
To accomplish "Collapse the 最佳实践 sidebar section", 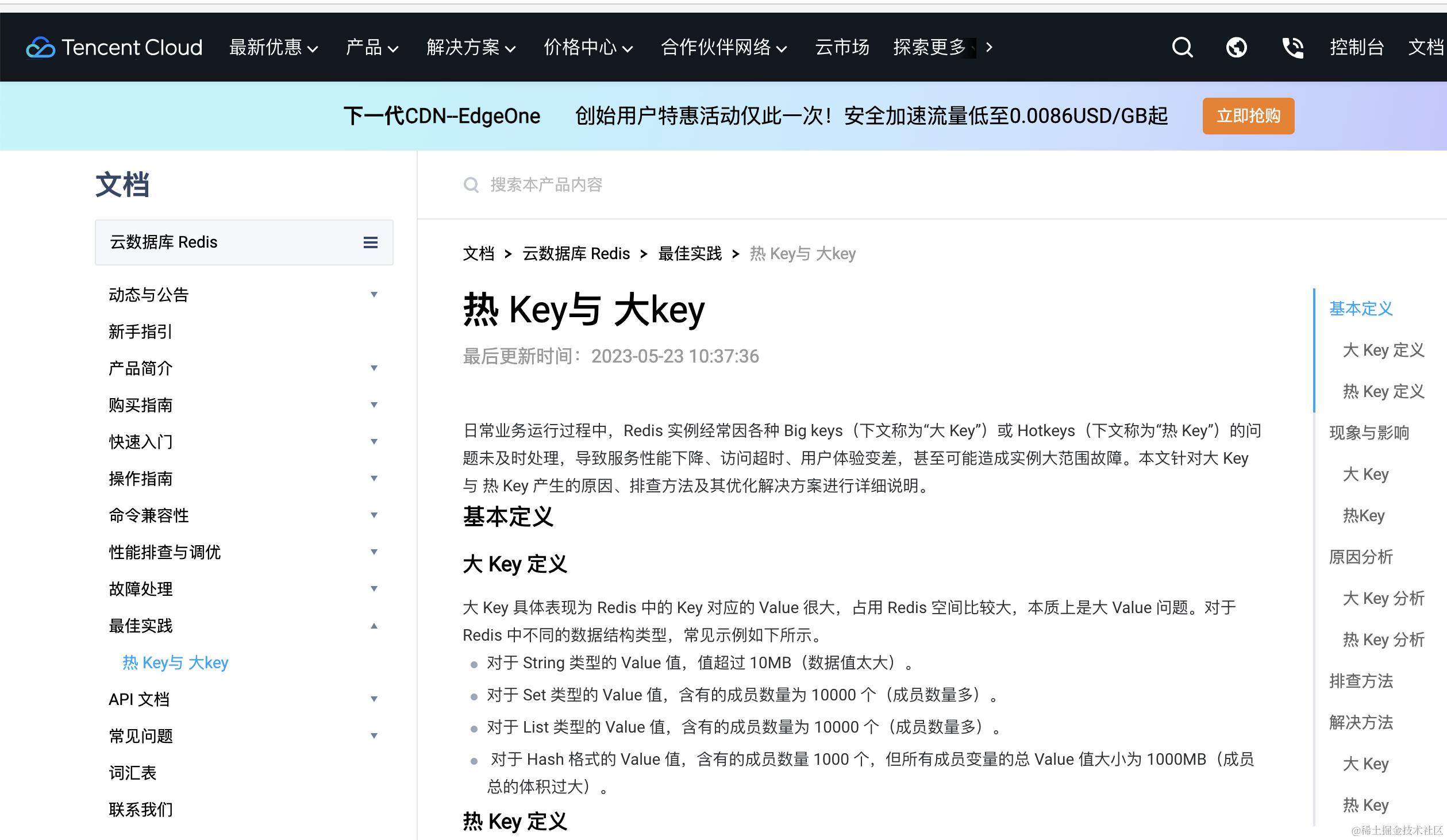I will (x=374, y=626).
